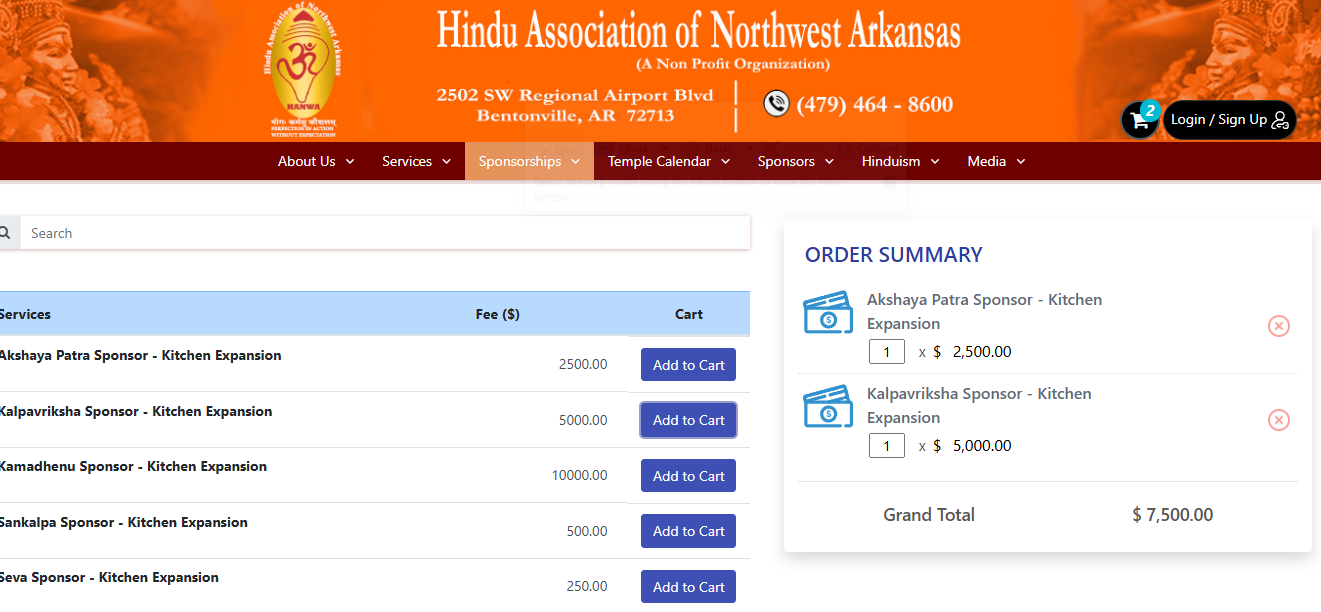Click the money icon for Akshaya Patra item
The image size is (1321, 612).
(828, 312)
